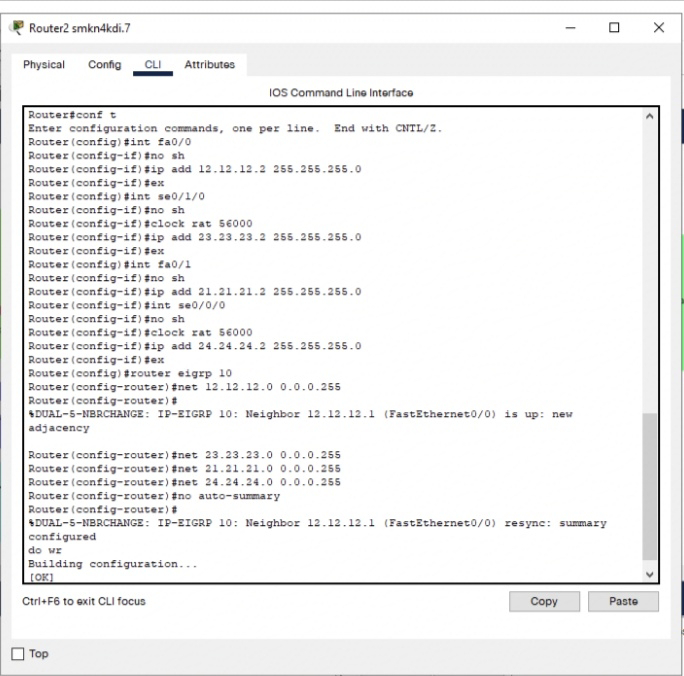Screen dimensions: 684x676
Task: Open the Physical tab
Action: pos(44,65)
